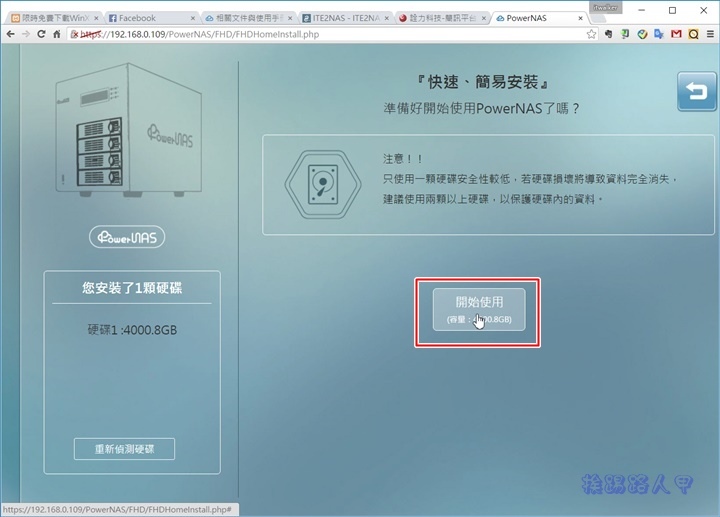720x517 pixels.
Task: Close the PowerNAS tab
Action: coord(580,18)
